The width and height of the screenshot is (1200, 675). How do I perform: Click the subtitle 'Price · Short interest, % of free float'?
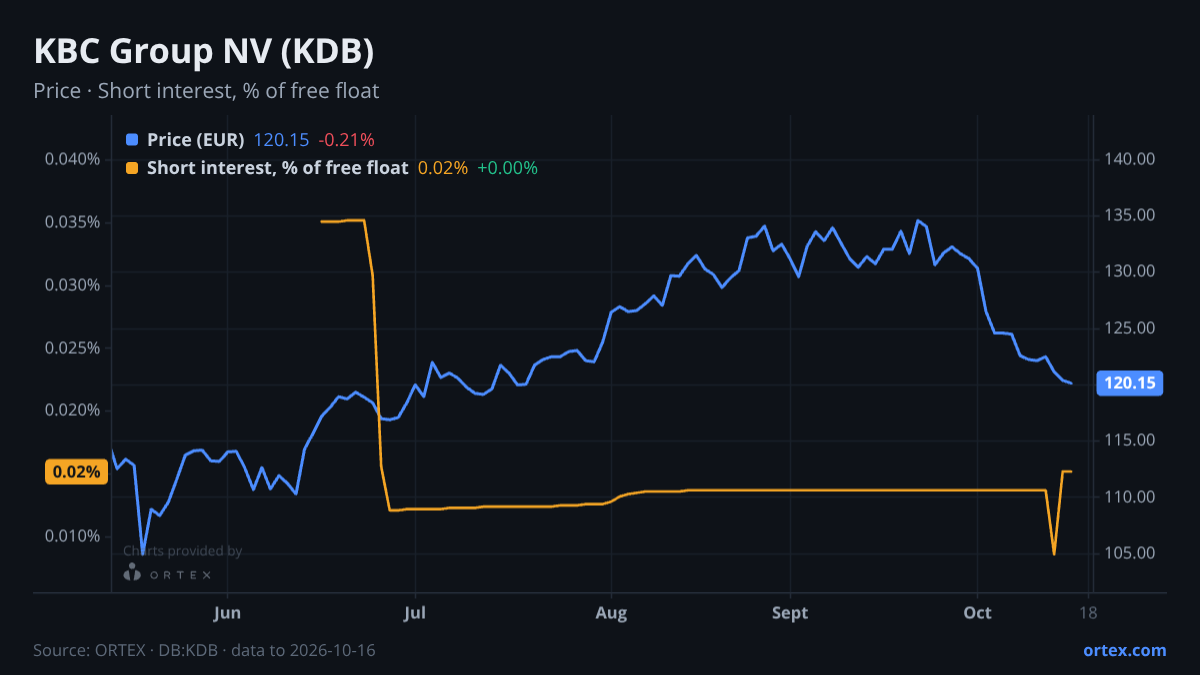(x=206, y=91)
